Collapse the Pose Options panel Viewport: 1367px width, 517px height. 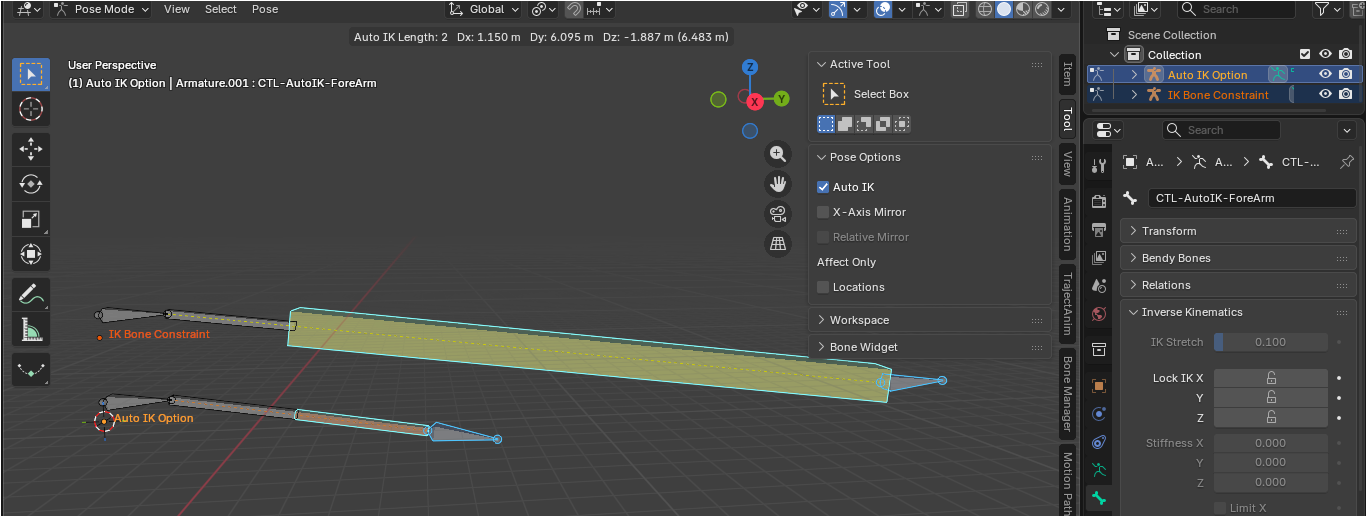(929, 157)
